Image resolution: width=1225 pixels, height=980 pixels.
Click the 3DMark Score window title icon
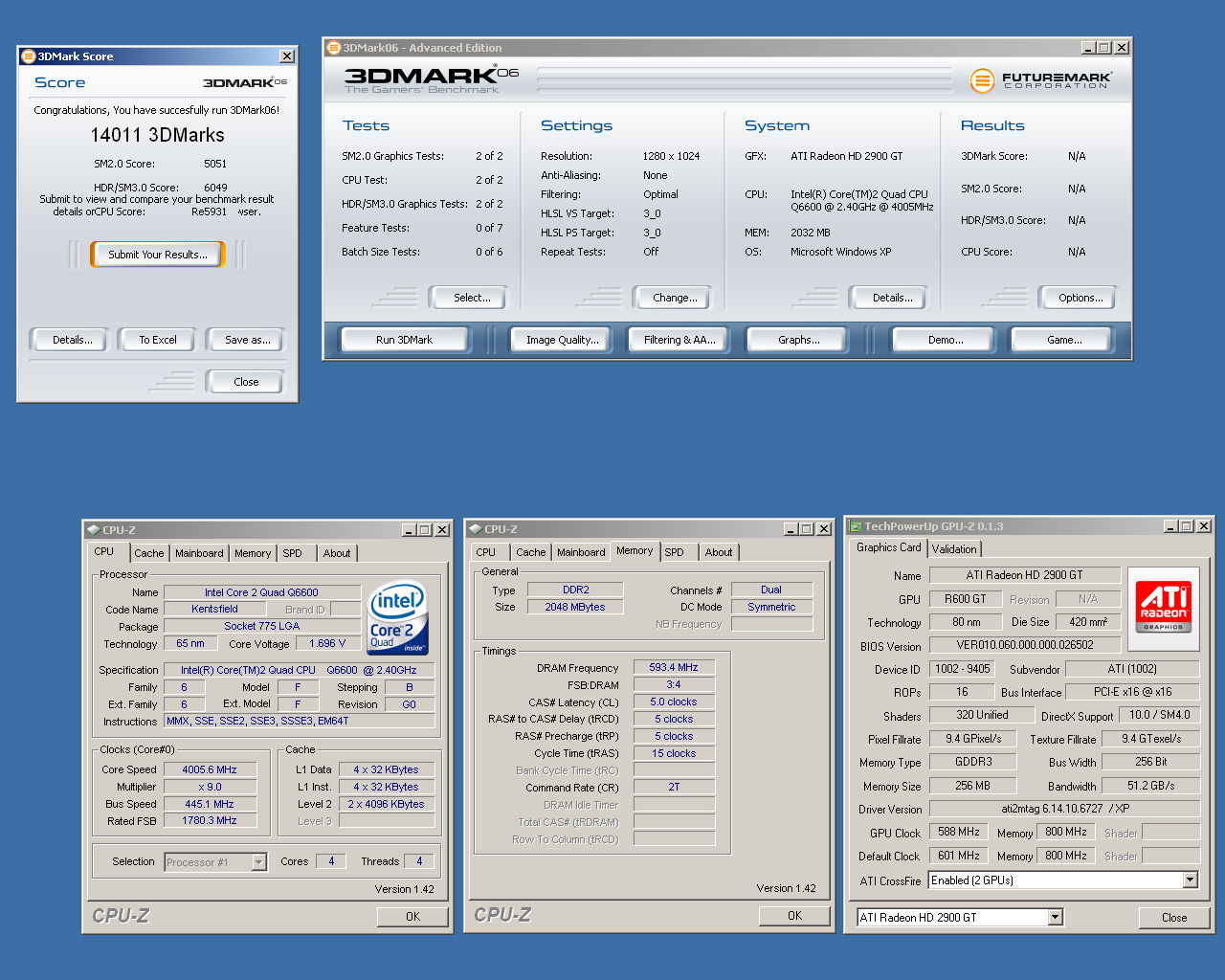pos(28,56)
